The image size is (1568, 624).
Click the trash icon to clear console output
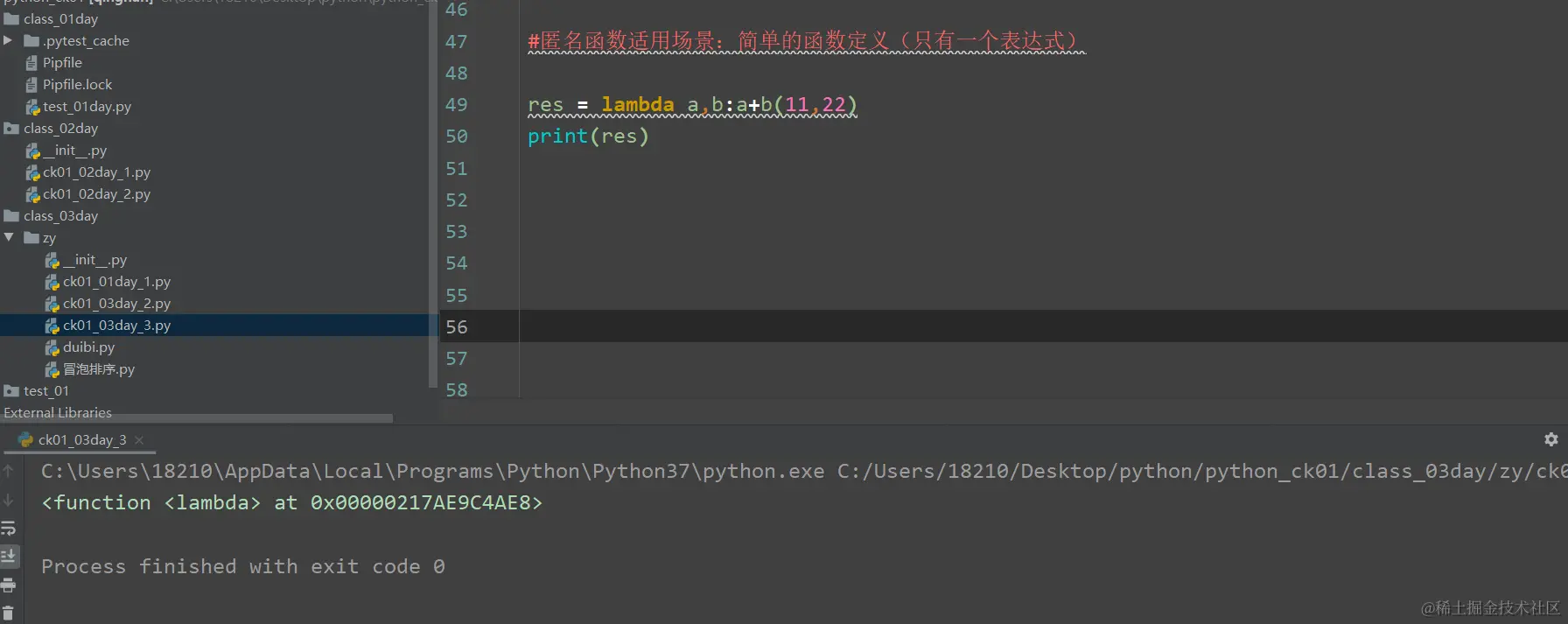pos(9,613)
